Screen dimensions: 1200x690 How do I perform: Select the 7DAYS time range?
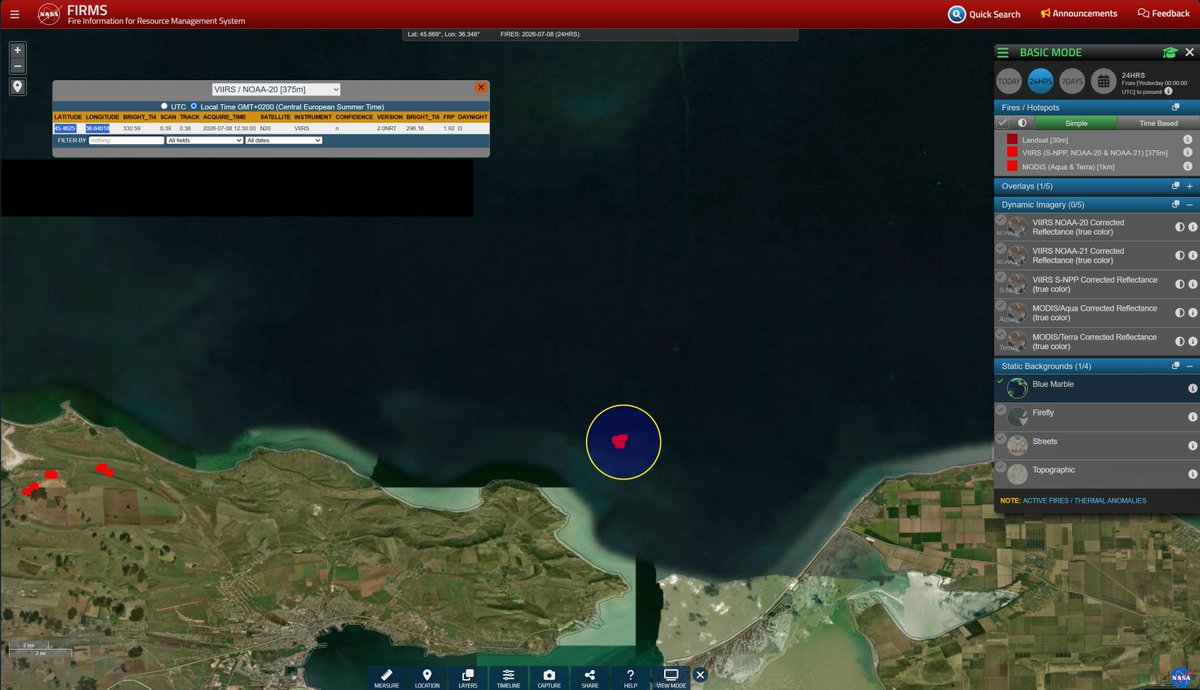click(x=1072, y=81)
